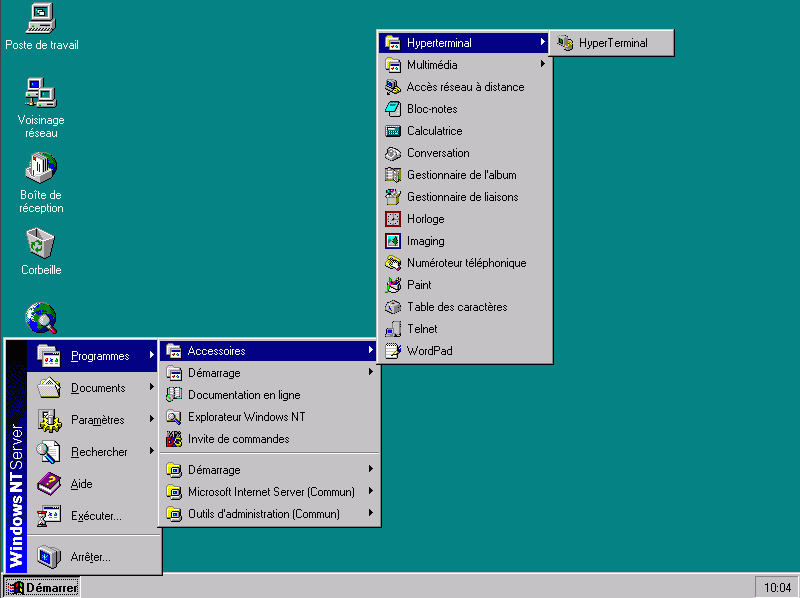Click the "Invite de commandes" label
Screen dimensions: 800x598
click(x=239, y=439)
